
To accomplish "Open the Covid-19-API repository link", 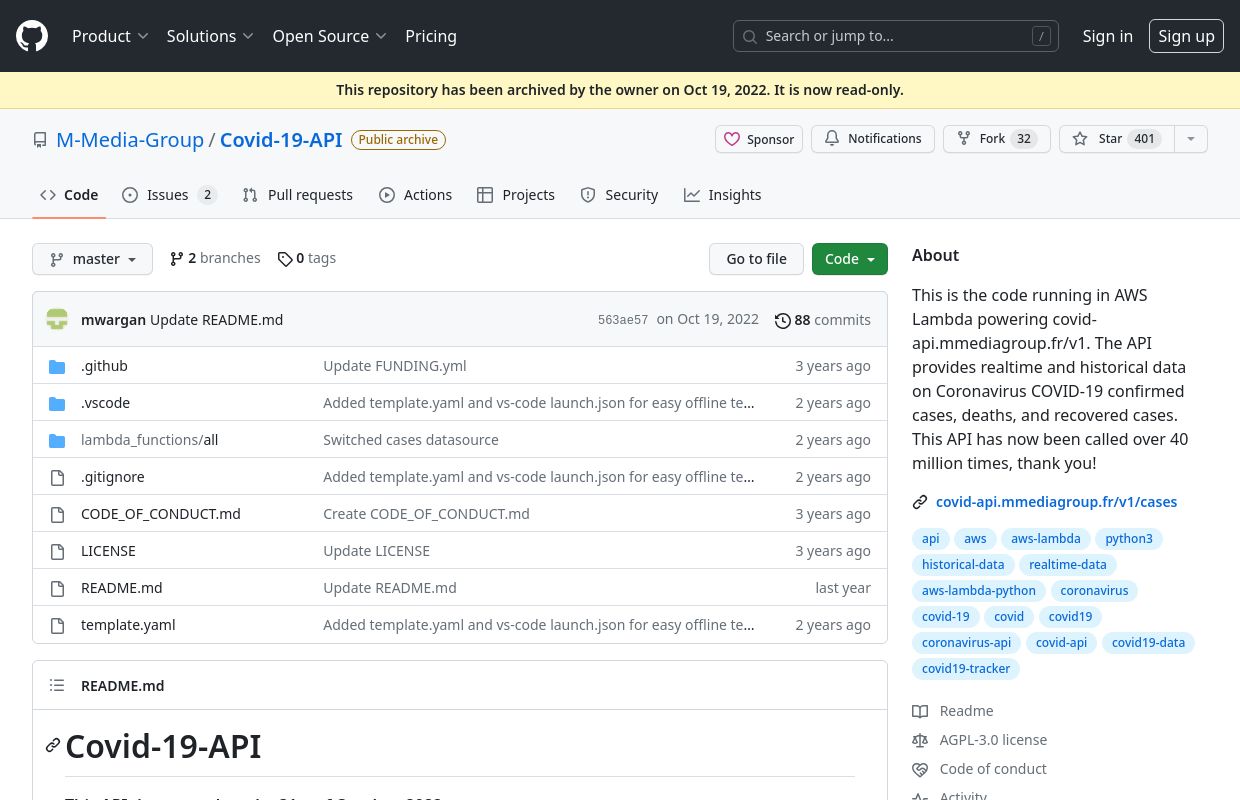I will pyautogui.click(x=281, y=140).
